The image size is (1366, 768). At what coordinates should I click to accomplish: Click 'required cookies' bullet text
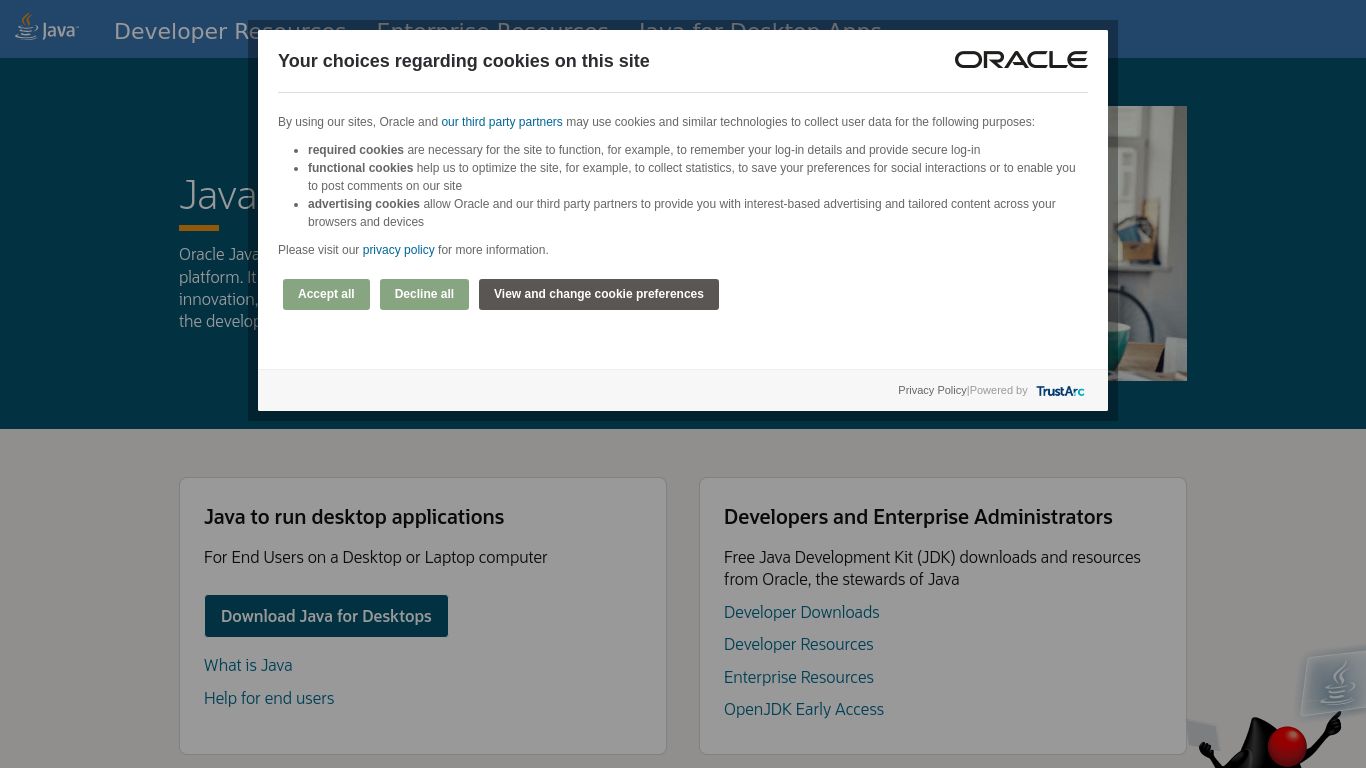[x=644, y=150]
